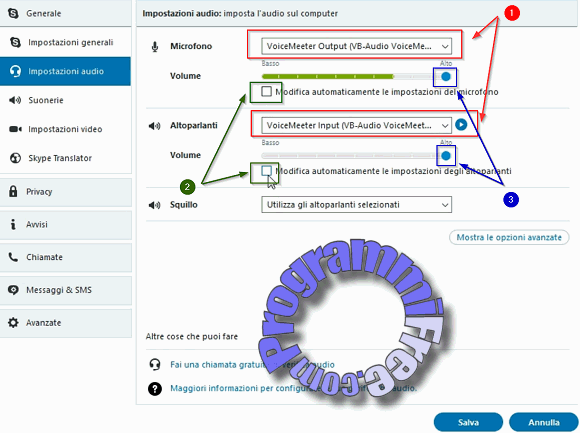
Task: Open the Privacy section
Action: pyautogui.click(x=65, y=192)
